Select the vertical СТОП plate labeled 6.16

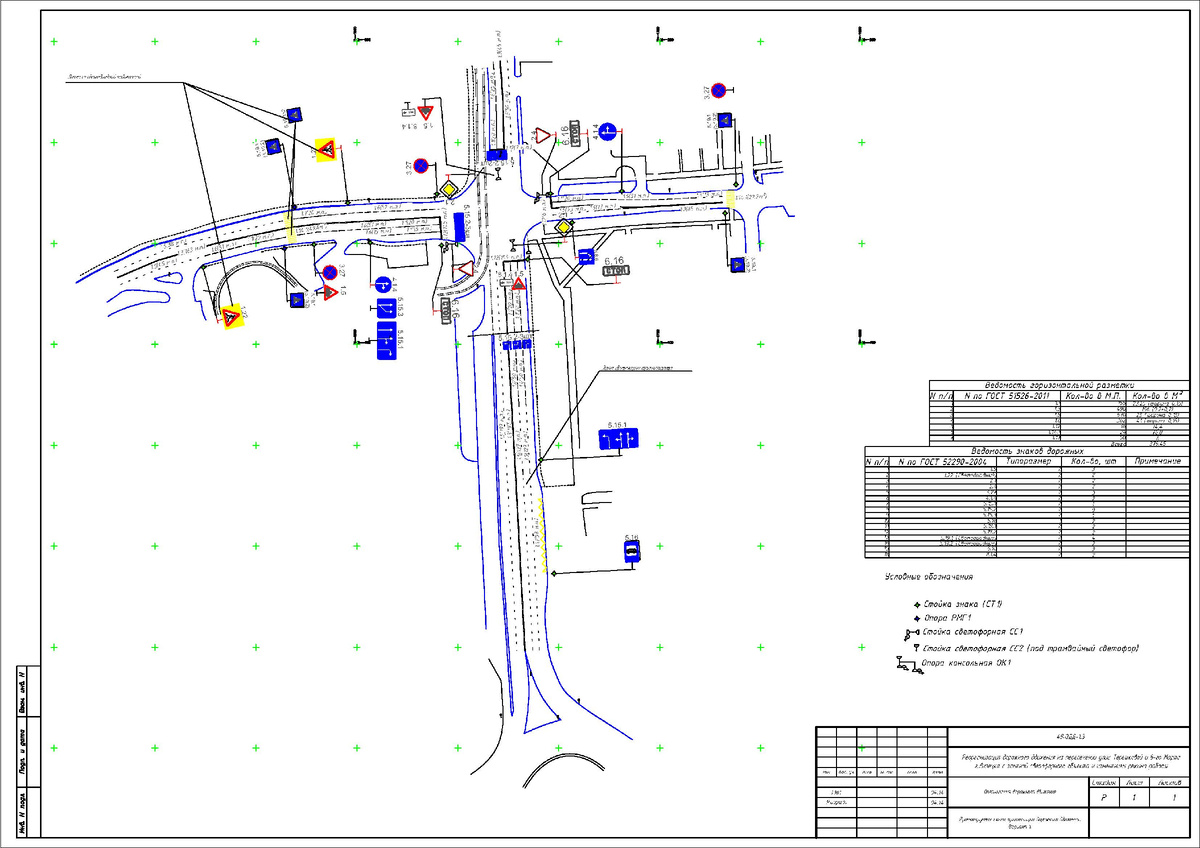pos(447,312)
